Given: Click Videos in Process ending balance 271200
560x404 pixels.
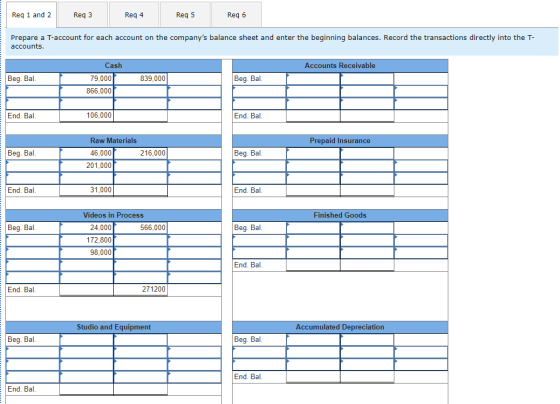Looking at the screenshot, I should tap(140, 290).
